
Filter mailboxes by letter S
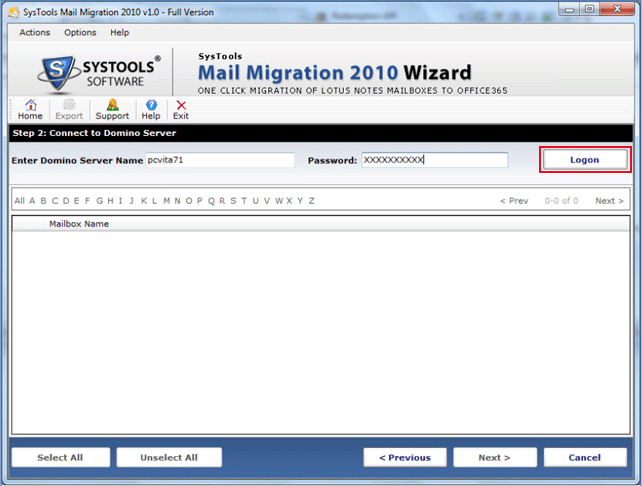[x=233, y=201]
